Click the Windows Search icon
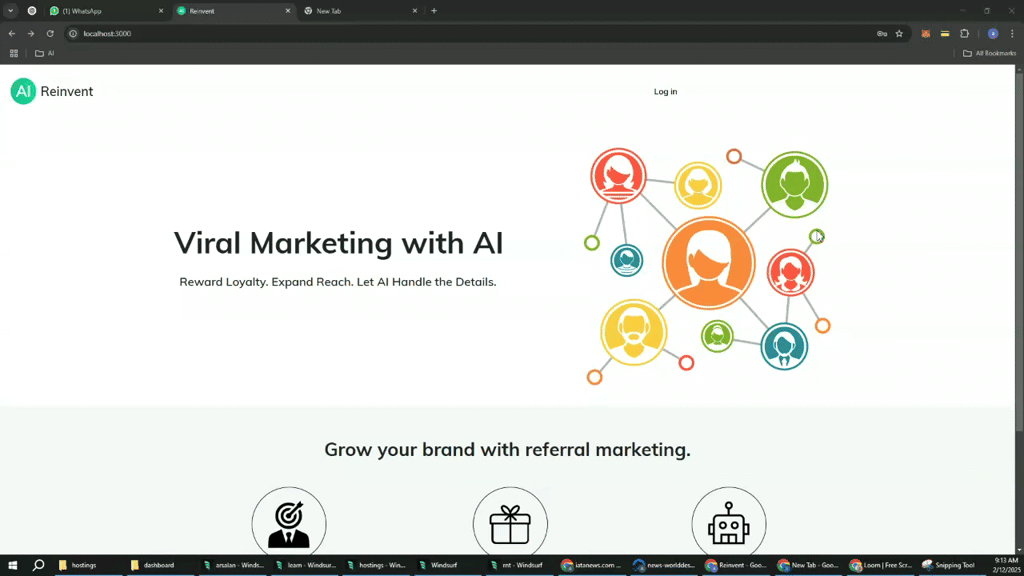 tap(38, 565)
